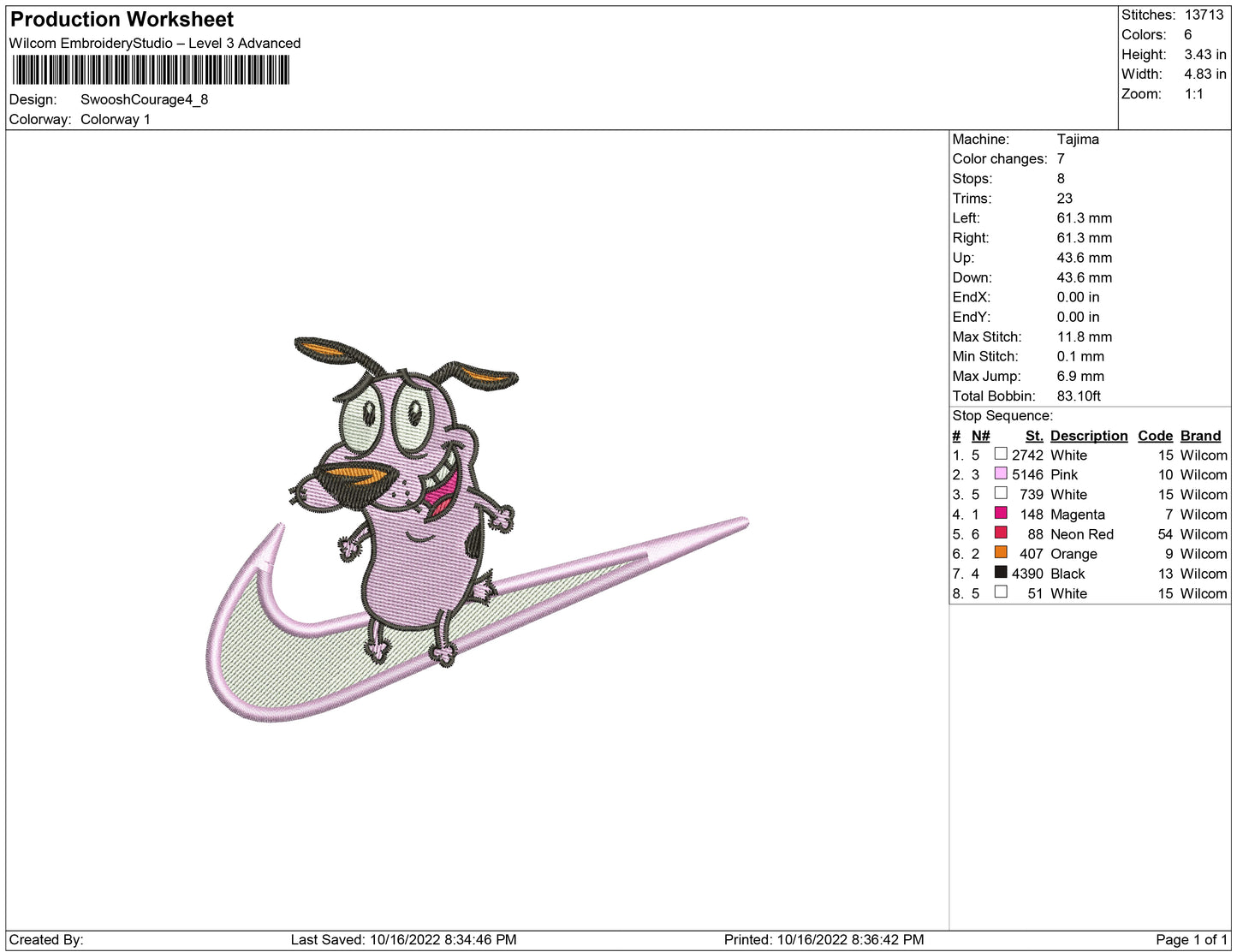Click the "Code" column header

(1156, 436)
